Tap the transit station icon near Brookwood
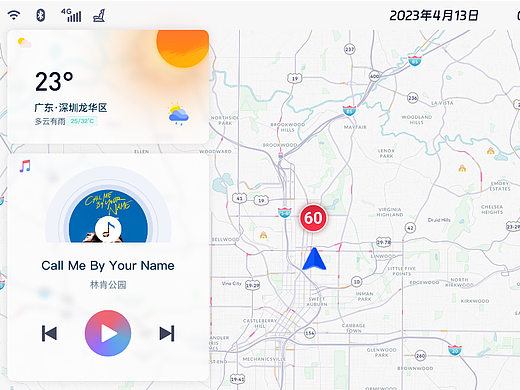 (281, 155)
